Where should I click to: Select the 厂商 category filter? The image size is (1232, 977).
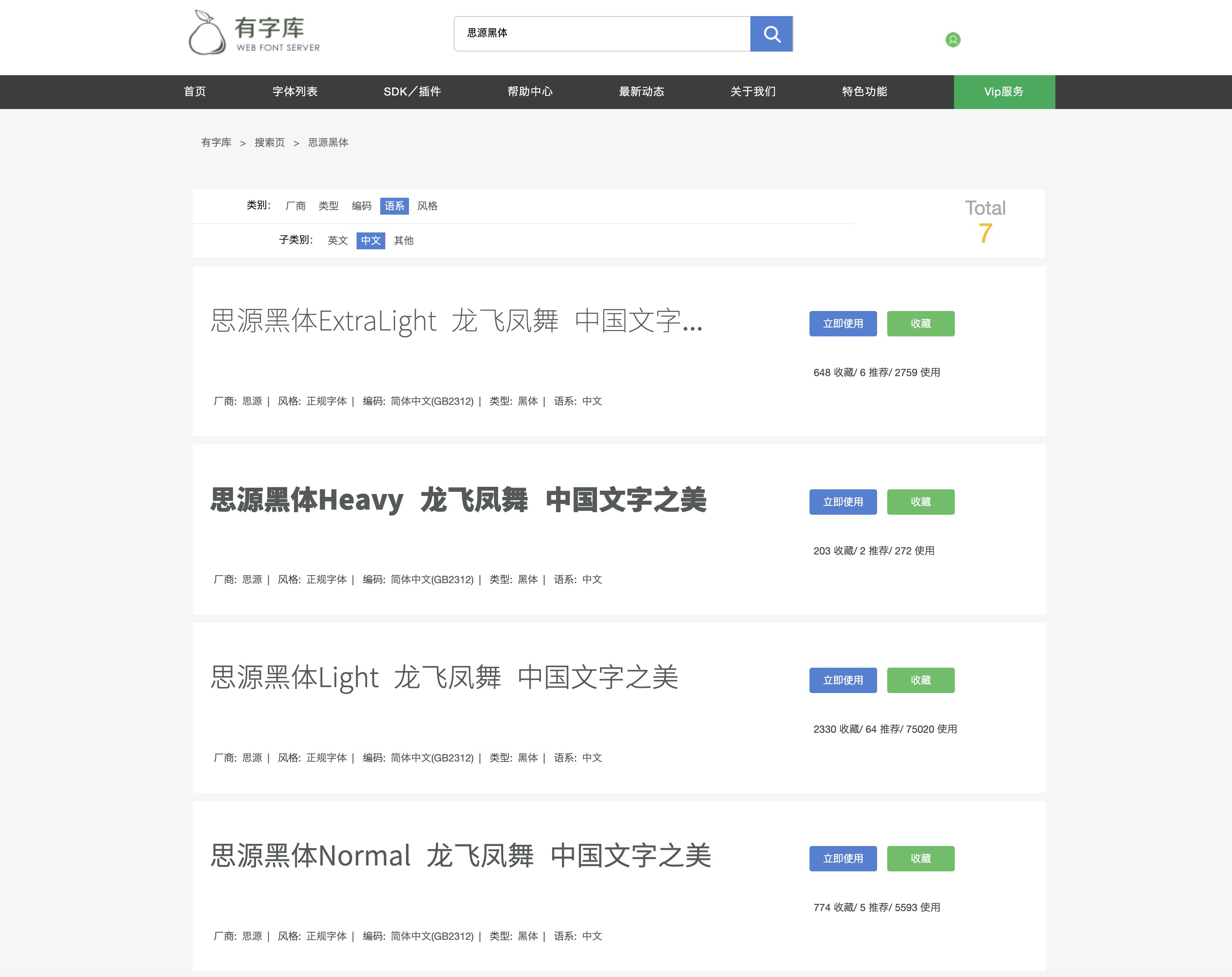(295, 206)
